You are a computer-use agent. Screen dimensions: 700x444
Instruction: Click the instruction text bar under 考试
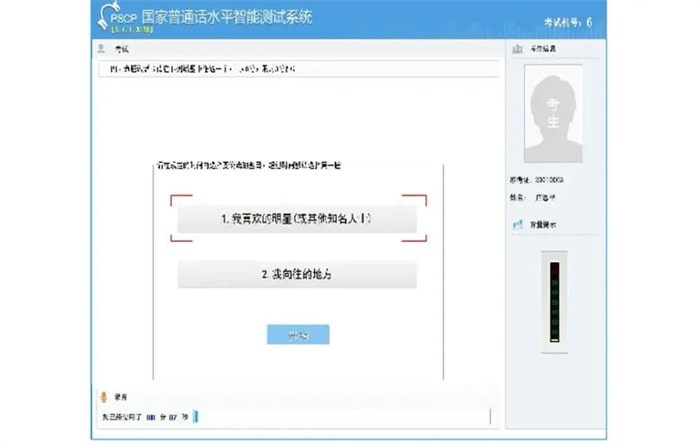298,69
